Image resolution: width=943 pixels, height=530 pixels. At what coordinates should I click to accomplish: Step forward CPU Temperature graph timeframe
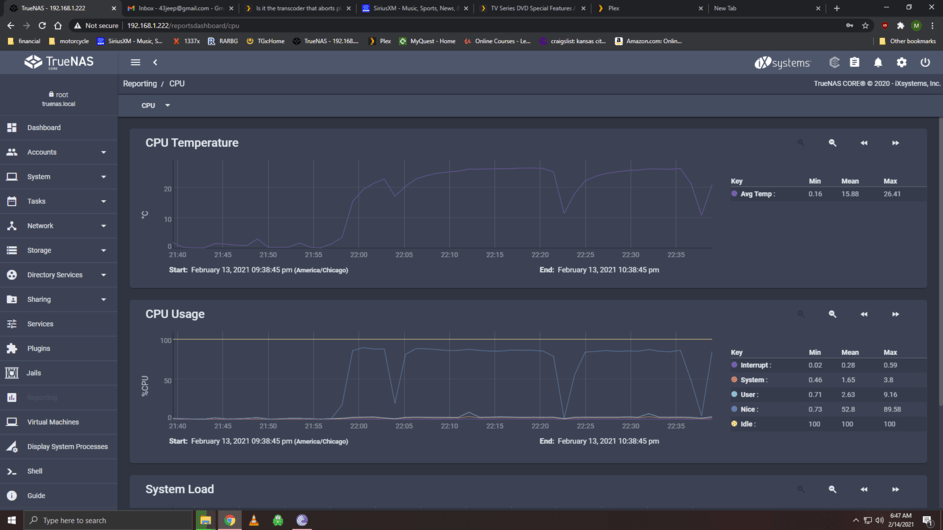point(895,143)
